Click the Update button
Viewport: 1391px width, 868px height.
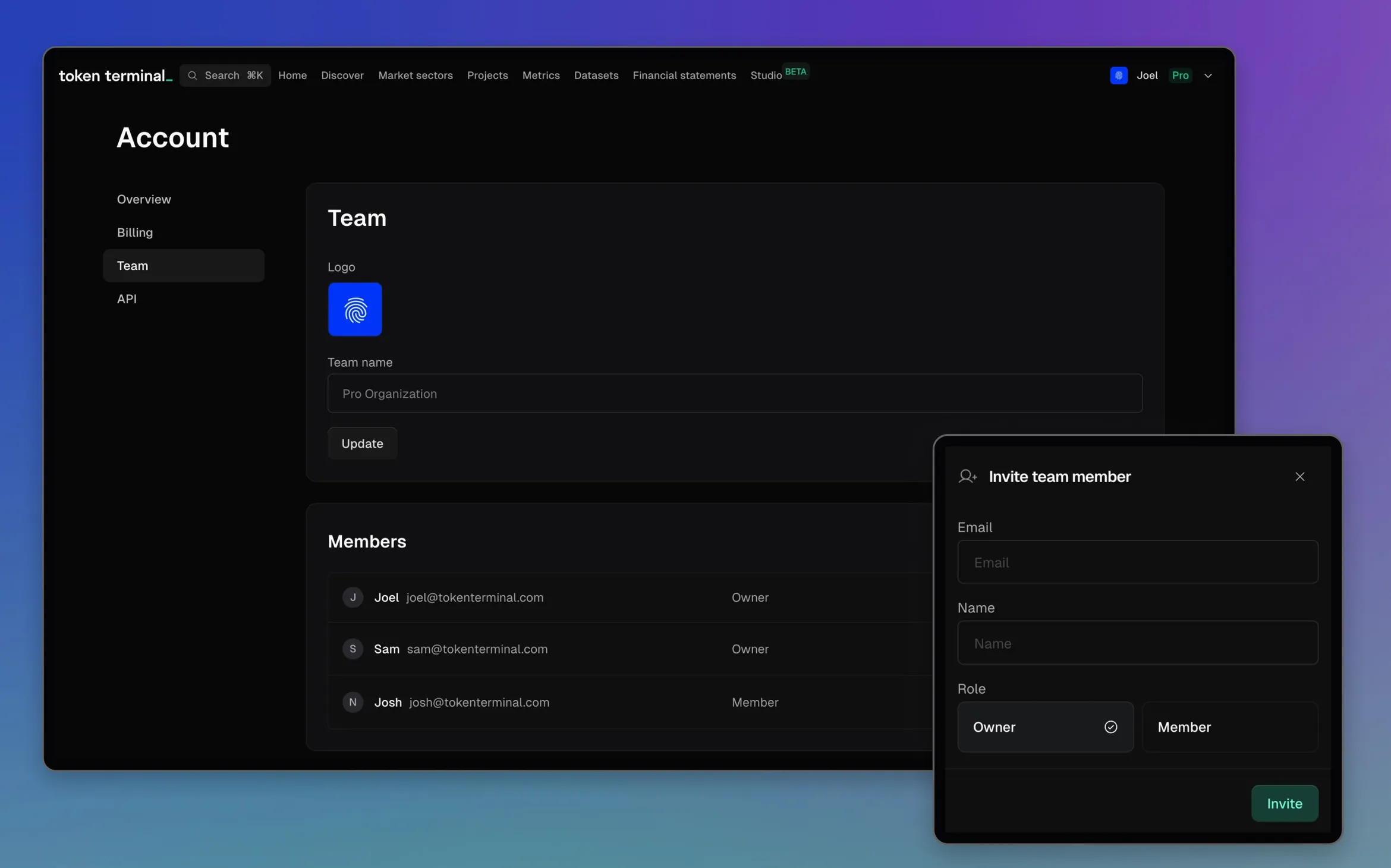362,443
